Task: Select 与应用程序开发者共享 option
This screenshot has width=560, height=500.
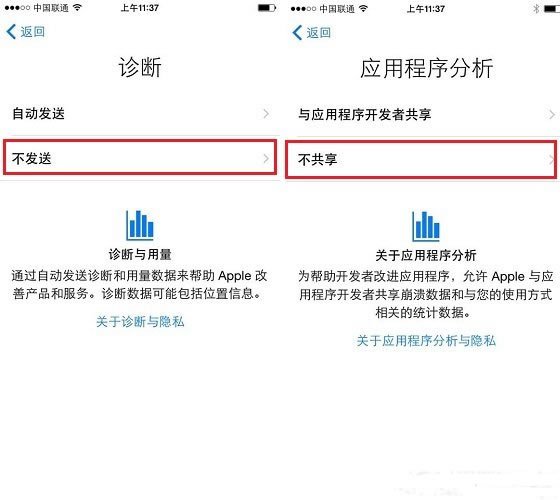Action: point(423,115)
